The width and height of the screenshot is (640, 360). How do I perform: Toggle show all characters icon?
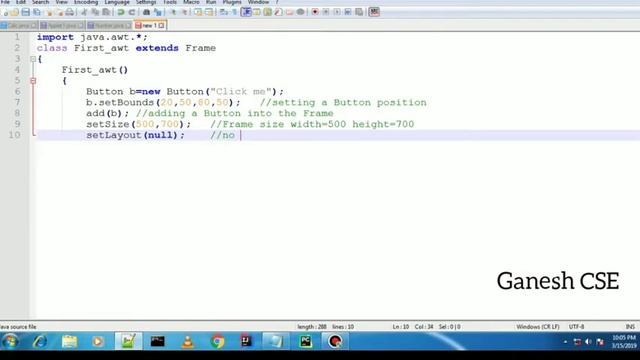234,12
